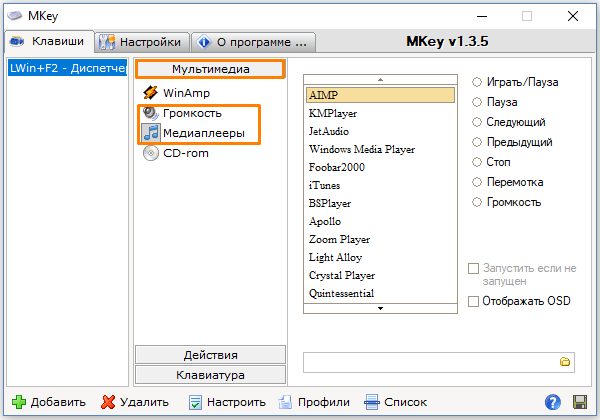Click the CD-rom disc icon
The height and width of the screenshot is (420, 600).
point(151,153)
